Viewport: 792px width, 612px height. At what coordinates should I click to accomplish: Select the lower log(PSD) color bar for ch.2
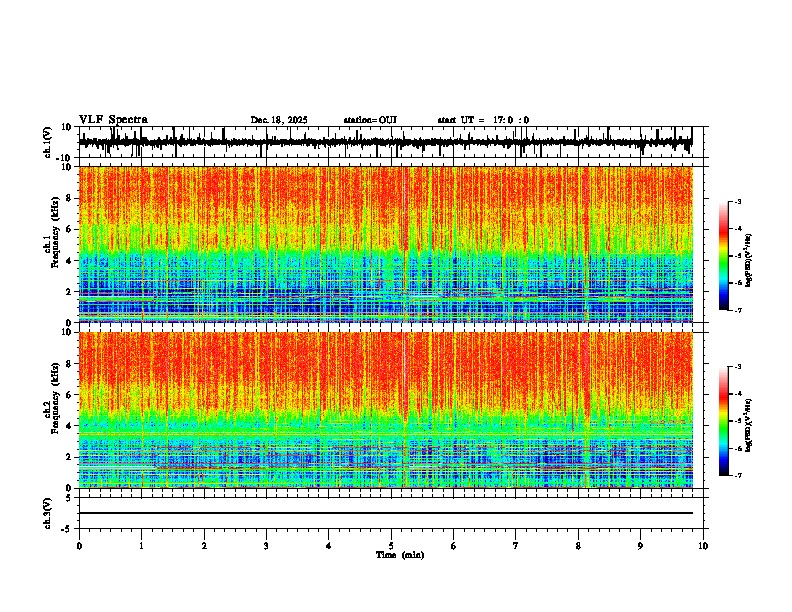pyautogui.click(x=723, y=421)
